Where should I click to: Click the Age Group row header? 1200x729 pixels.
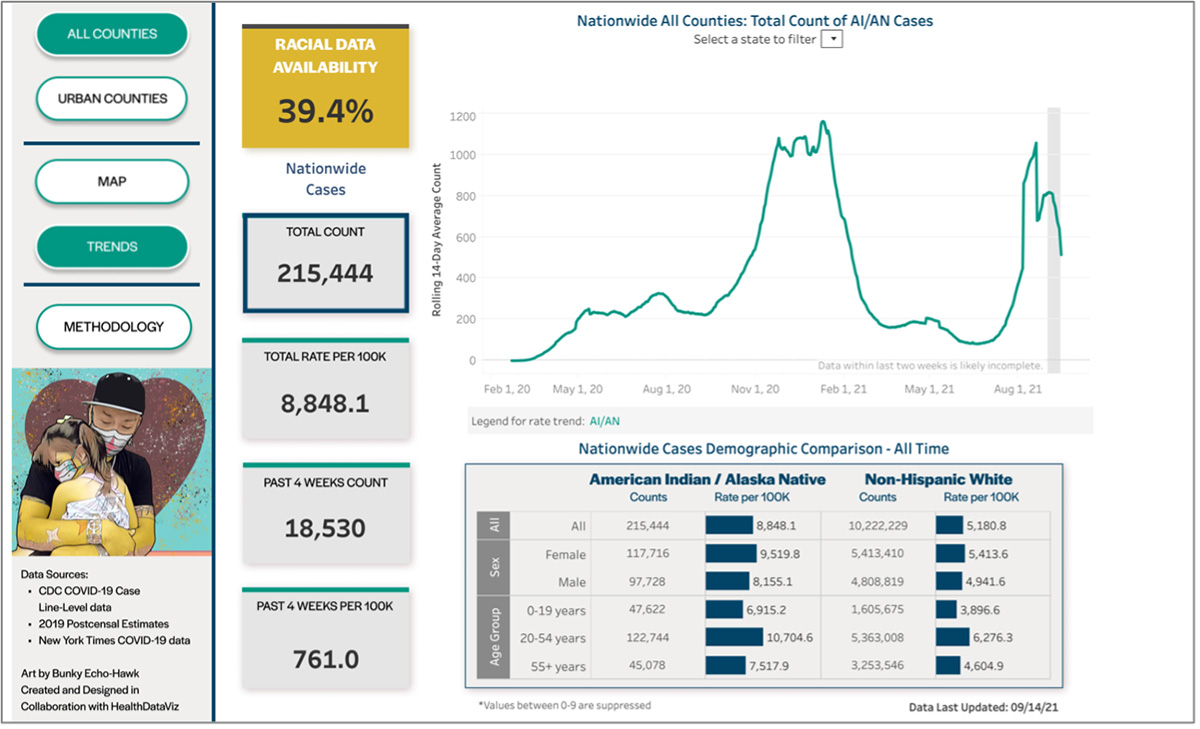pyautogui.click(x=496, y=638)
